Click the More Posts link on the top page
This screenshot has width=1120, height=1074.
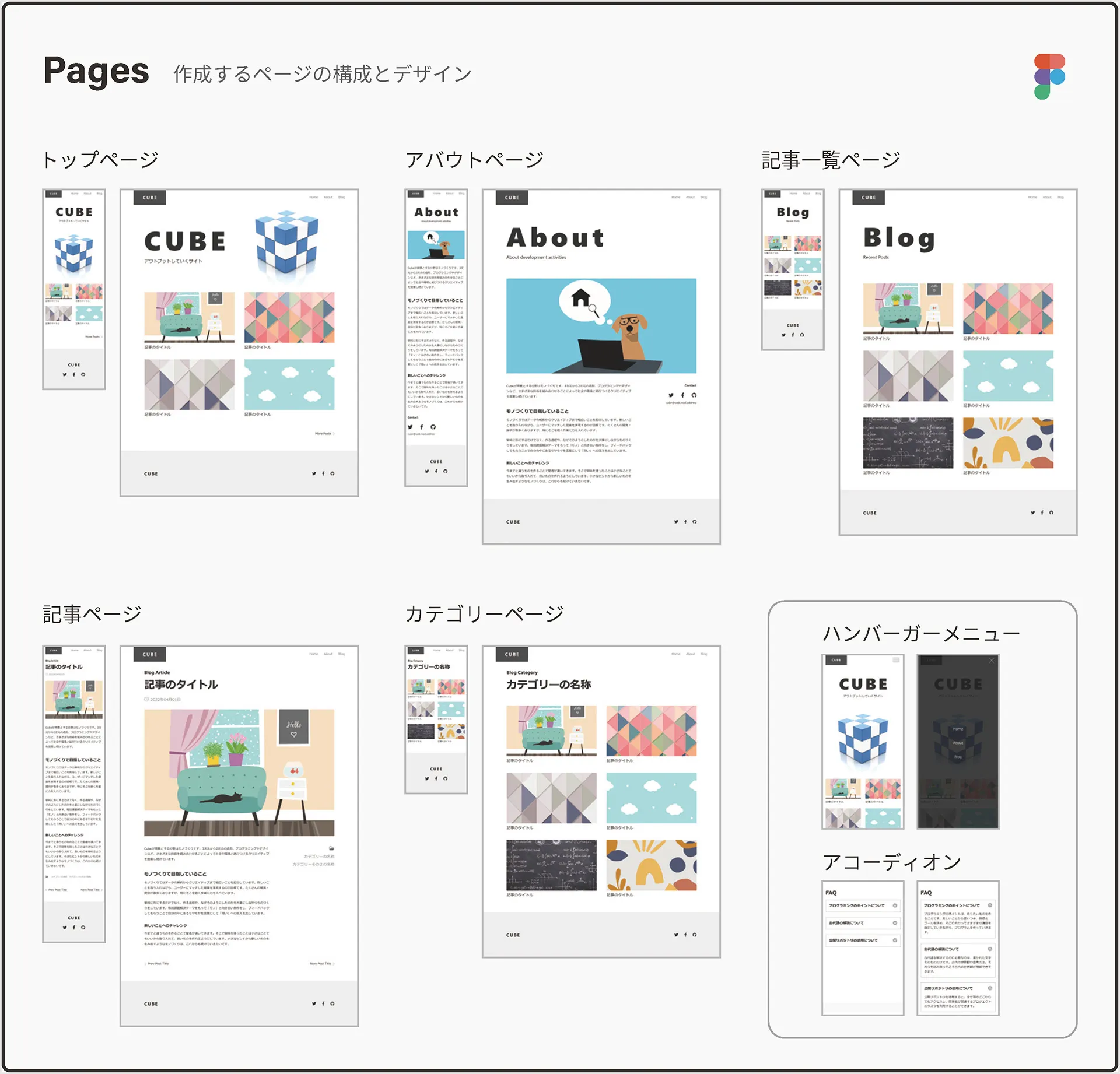(324, 433)
